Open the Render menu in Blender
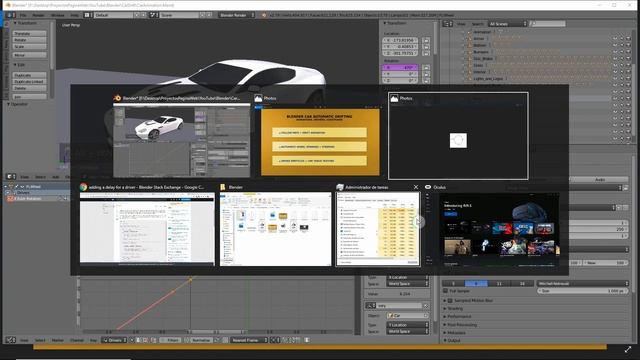Image resolution: width=640 pixels, height=360 pixels. click(x=38, y=15)
